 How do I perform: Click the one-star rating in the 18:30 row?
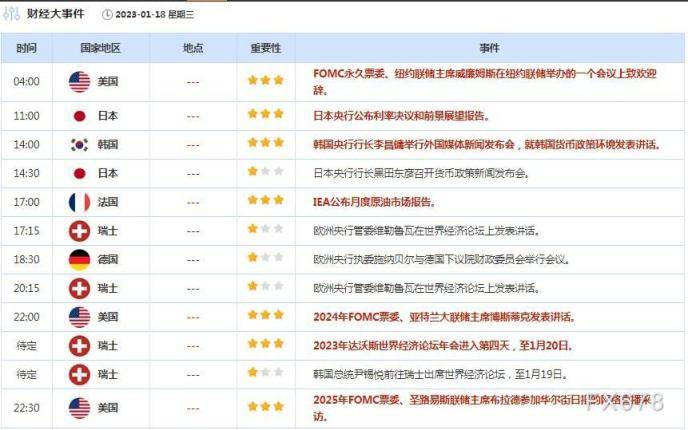pos(265,258)
